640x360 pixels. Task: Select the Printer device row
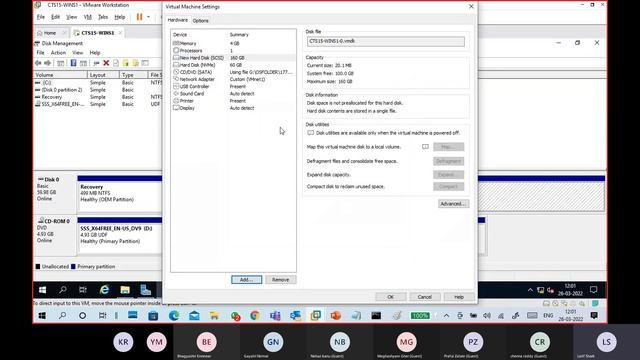[x=233, y=101]
